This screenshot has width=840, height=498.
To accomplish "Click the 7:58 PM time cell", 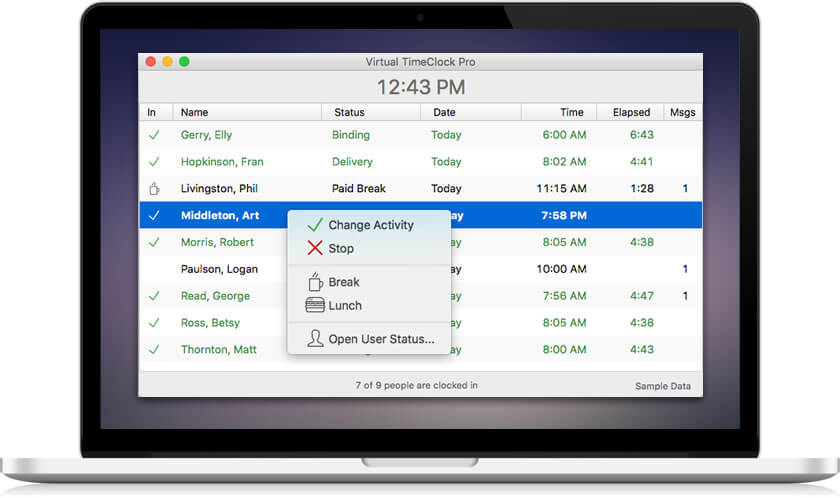I will point(564,215).
